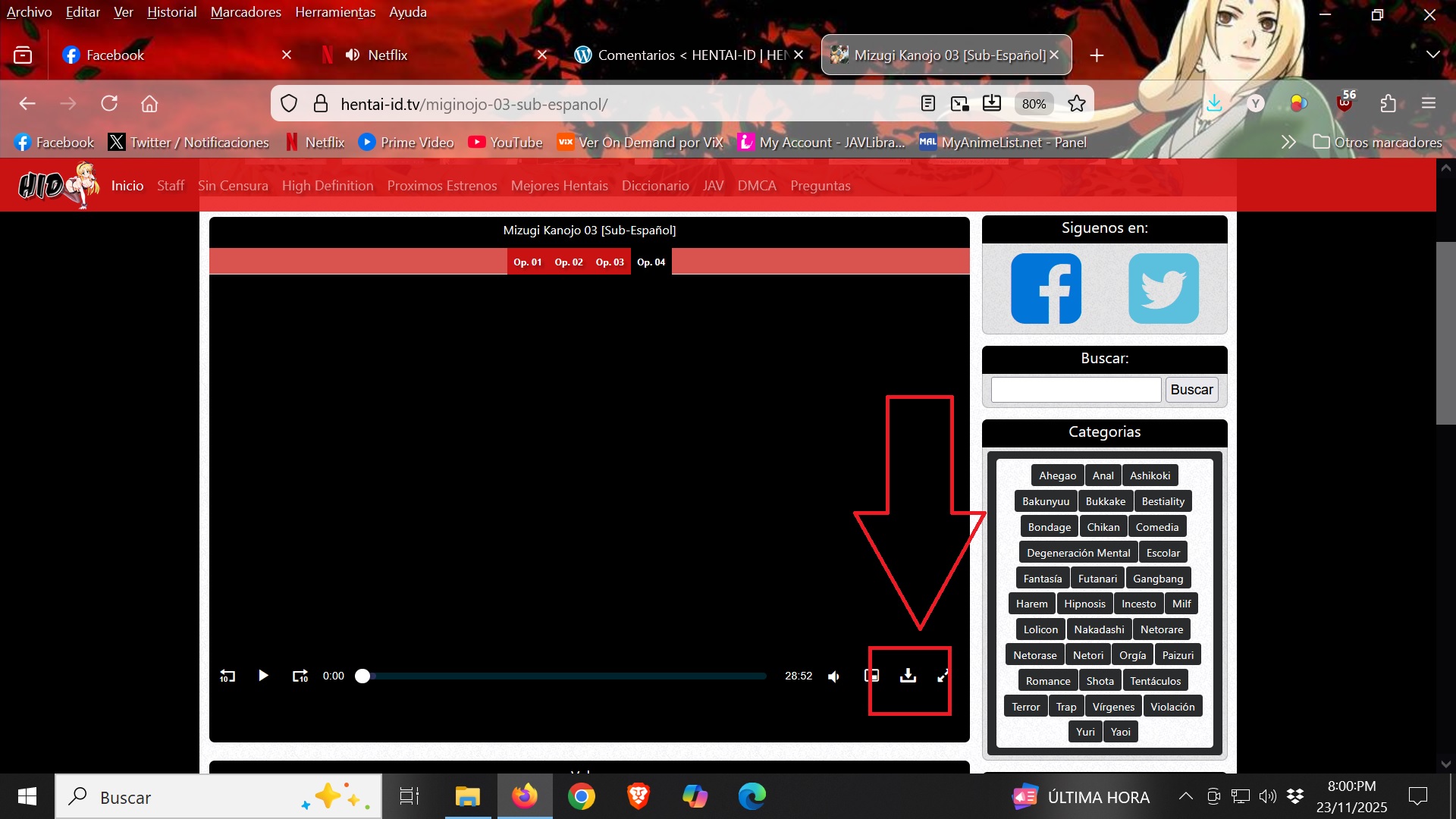Reset the 80% zoom indicator
The image size is (1456, 819).
pos(1034,104)
